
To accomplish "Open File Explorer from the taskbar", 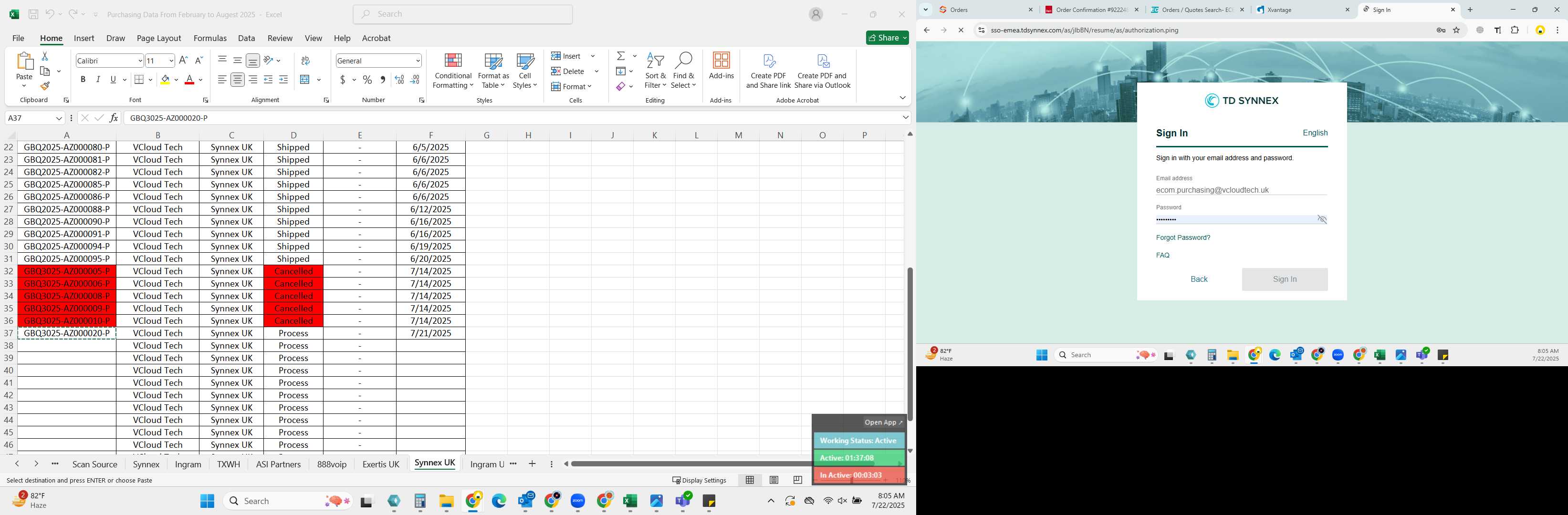I will pos(446,501).
